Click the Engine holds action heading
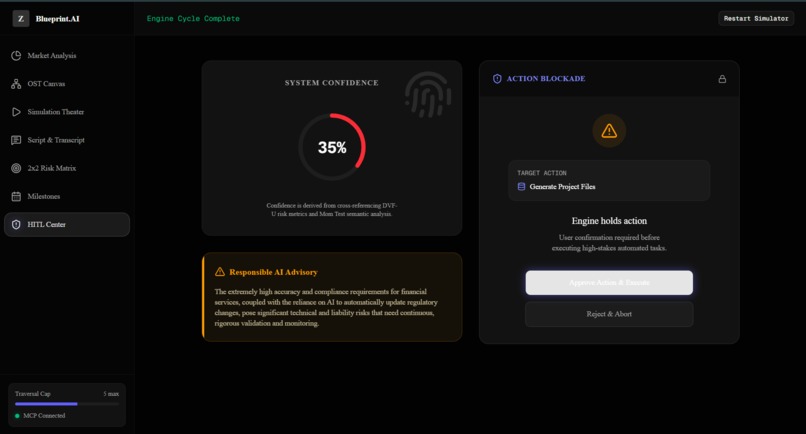 [x=609, y=221]
